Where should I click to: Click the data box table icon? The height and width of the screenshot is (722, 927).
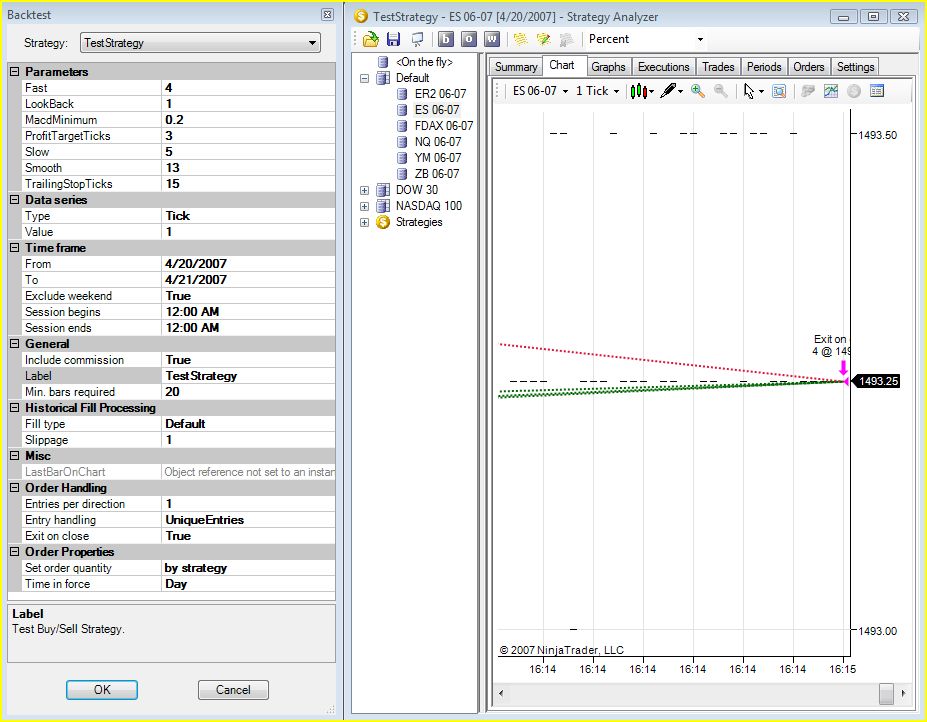[x=877, y=91]
